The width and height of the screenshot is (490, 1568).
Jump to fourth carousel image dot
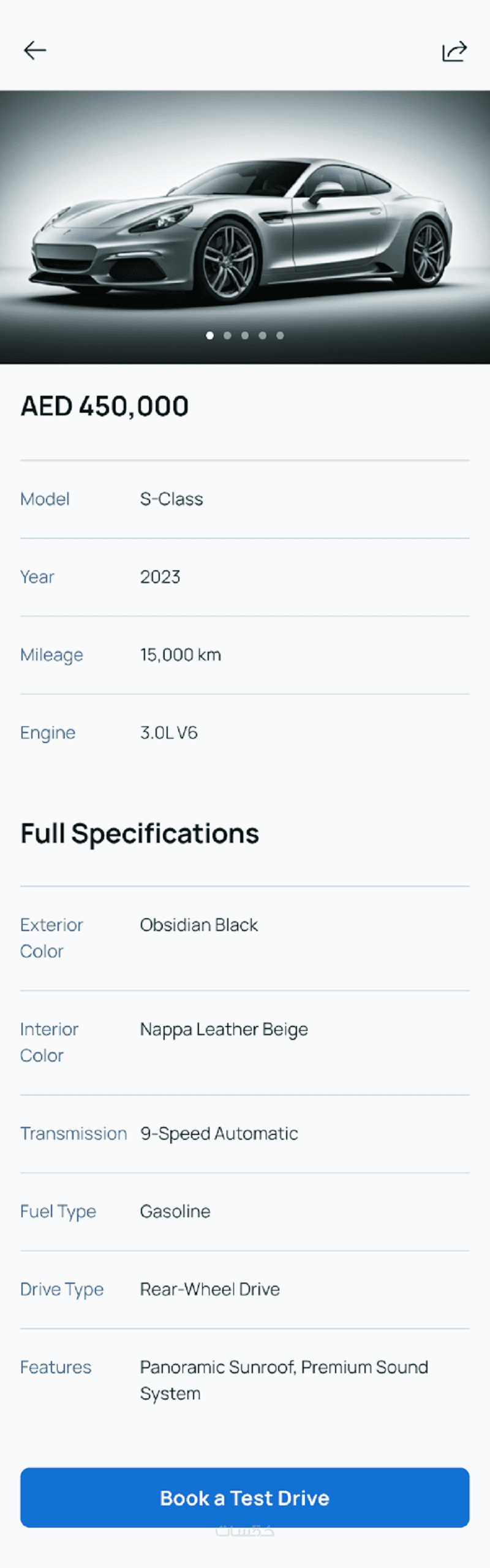click(x=262, y=336)
